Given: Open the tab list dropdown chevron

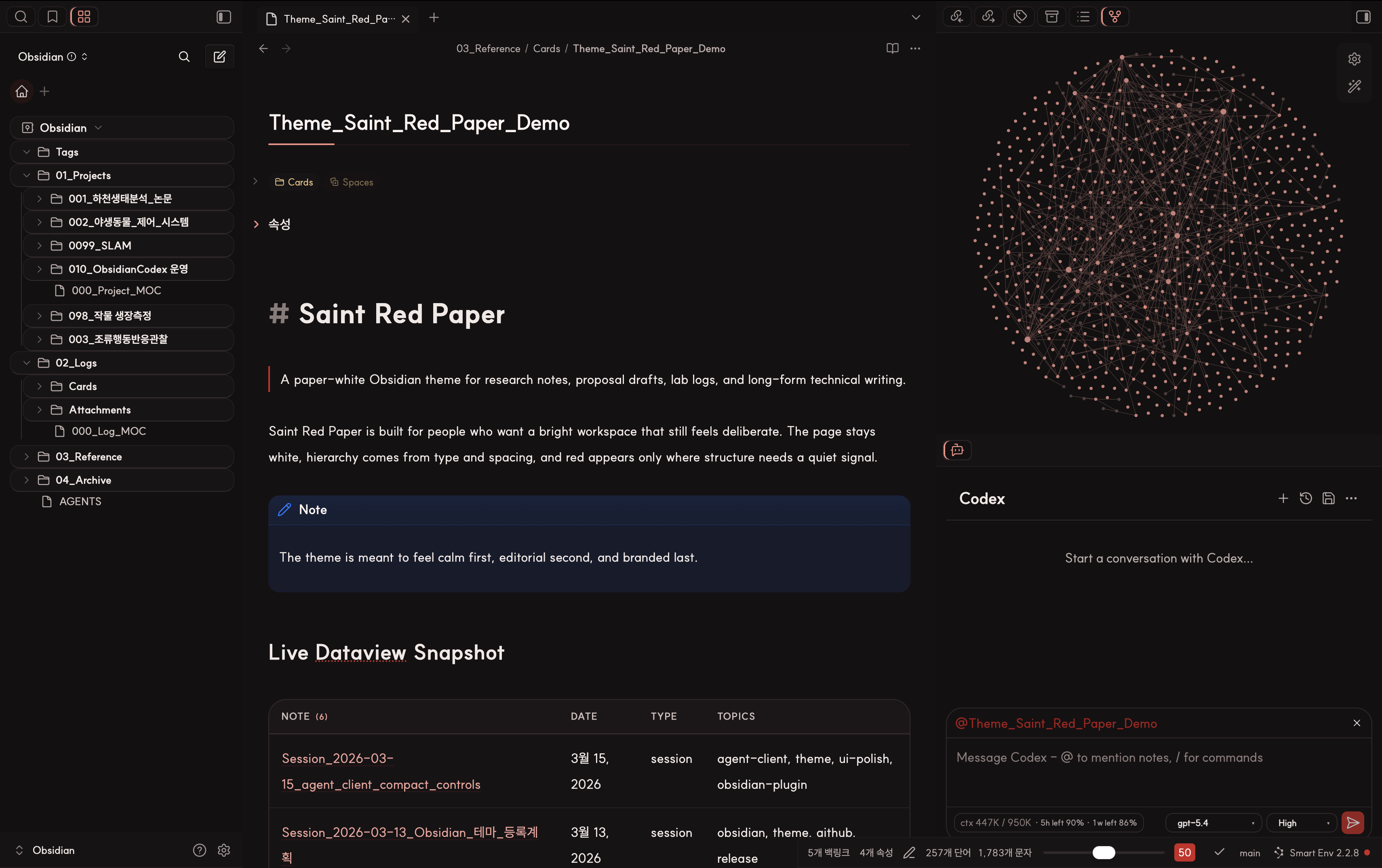Looking at the screenshot, I should pyautogui.click(x=916, y=17).
